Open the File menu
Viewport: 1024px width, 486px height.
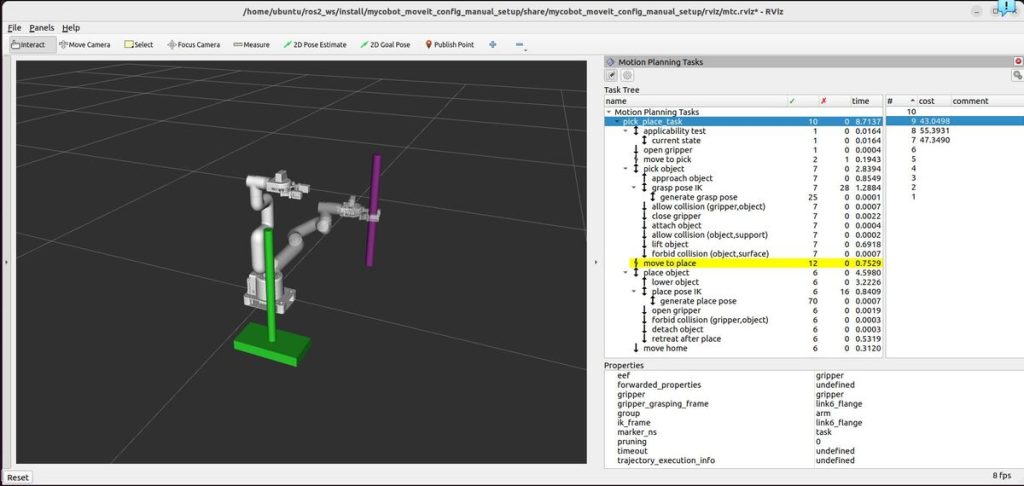[14, 28]
